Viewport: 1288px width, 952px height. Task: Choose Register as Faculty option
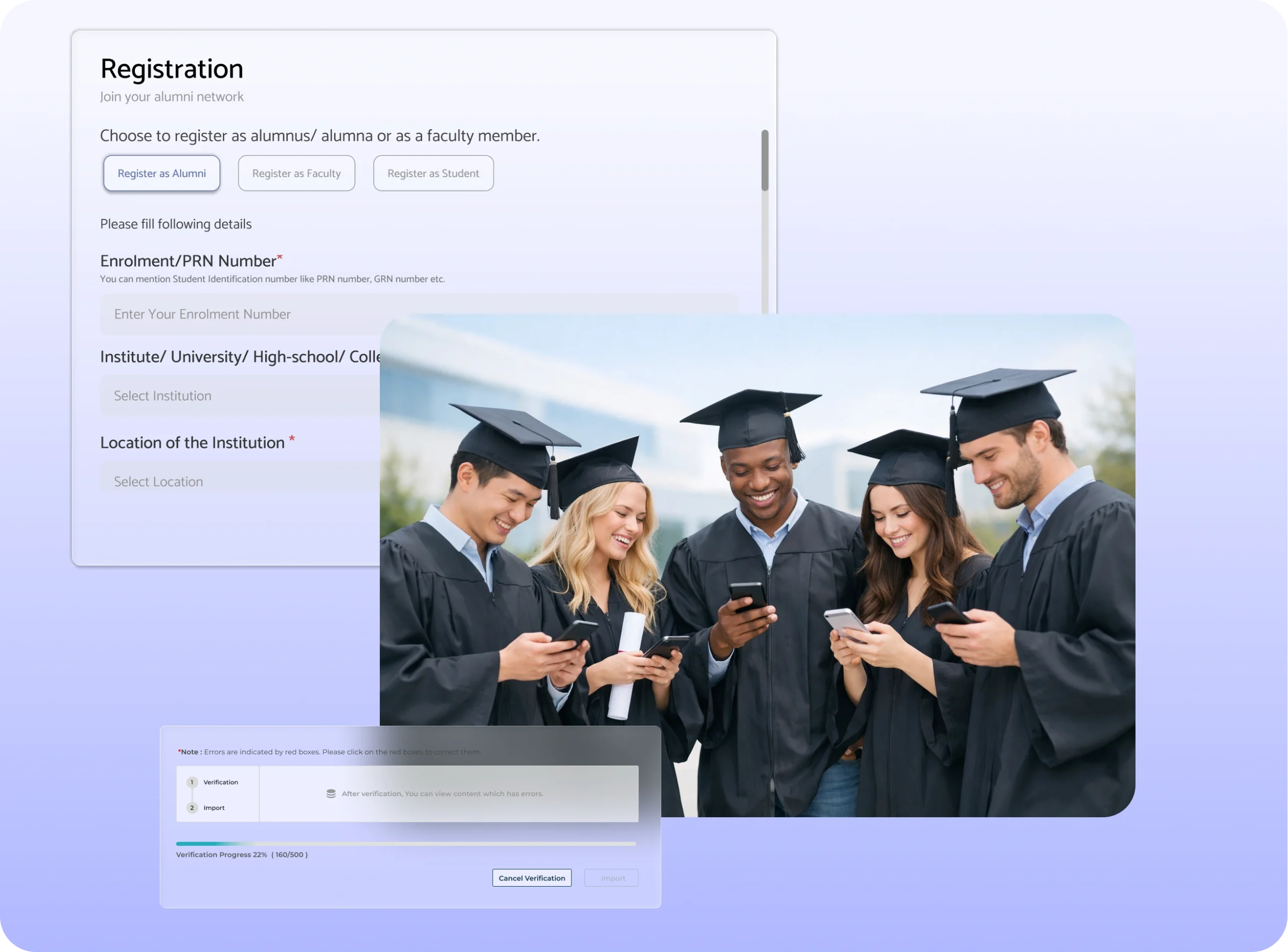(x=296, y=173)
